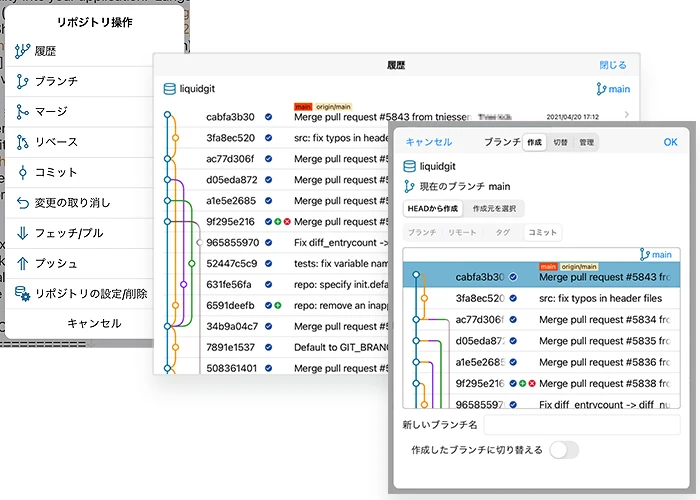Image resolution: width=700 pixels, height=500 pixels.
Task: Select d05eda872 commit in branch dialog
Action: click(x=542, y=341)
